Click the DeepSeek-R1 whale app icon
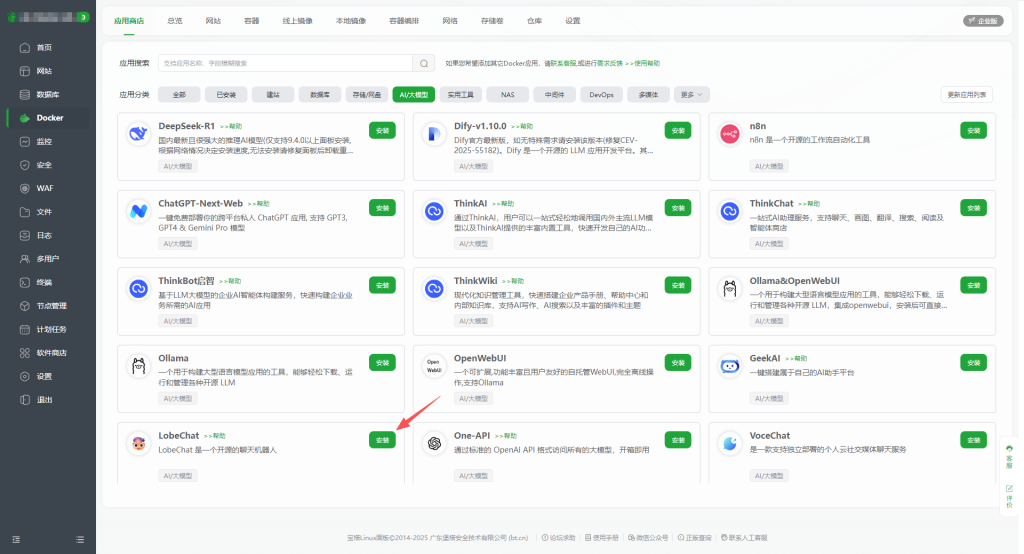The height and width of the screenshot is (554, 1024). [x=138, y=135]
